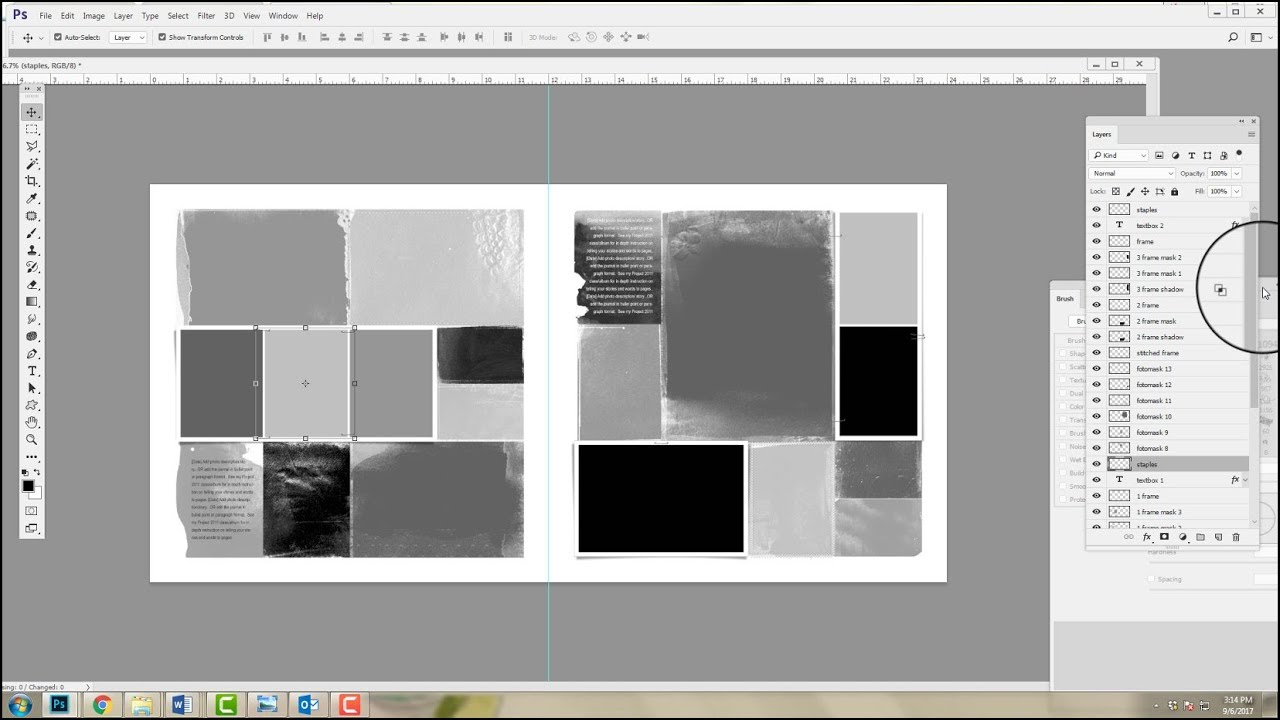Filter layers by type layers (T icon)

pyautogui.click(x=1191, y=156)
